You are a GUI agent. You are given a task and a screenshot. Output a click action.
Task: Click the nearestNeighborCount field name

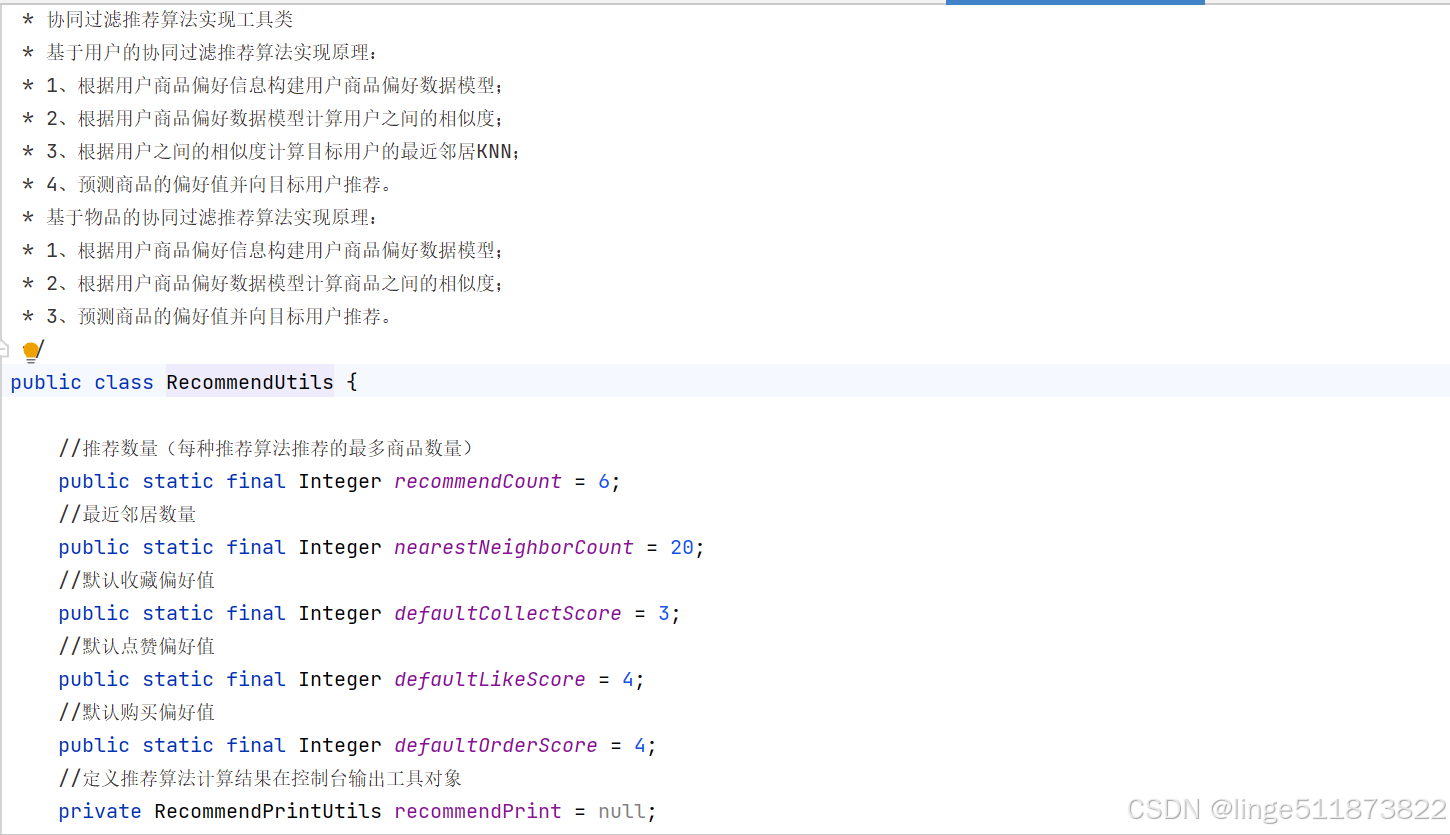(514, 547)
